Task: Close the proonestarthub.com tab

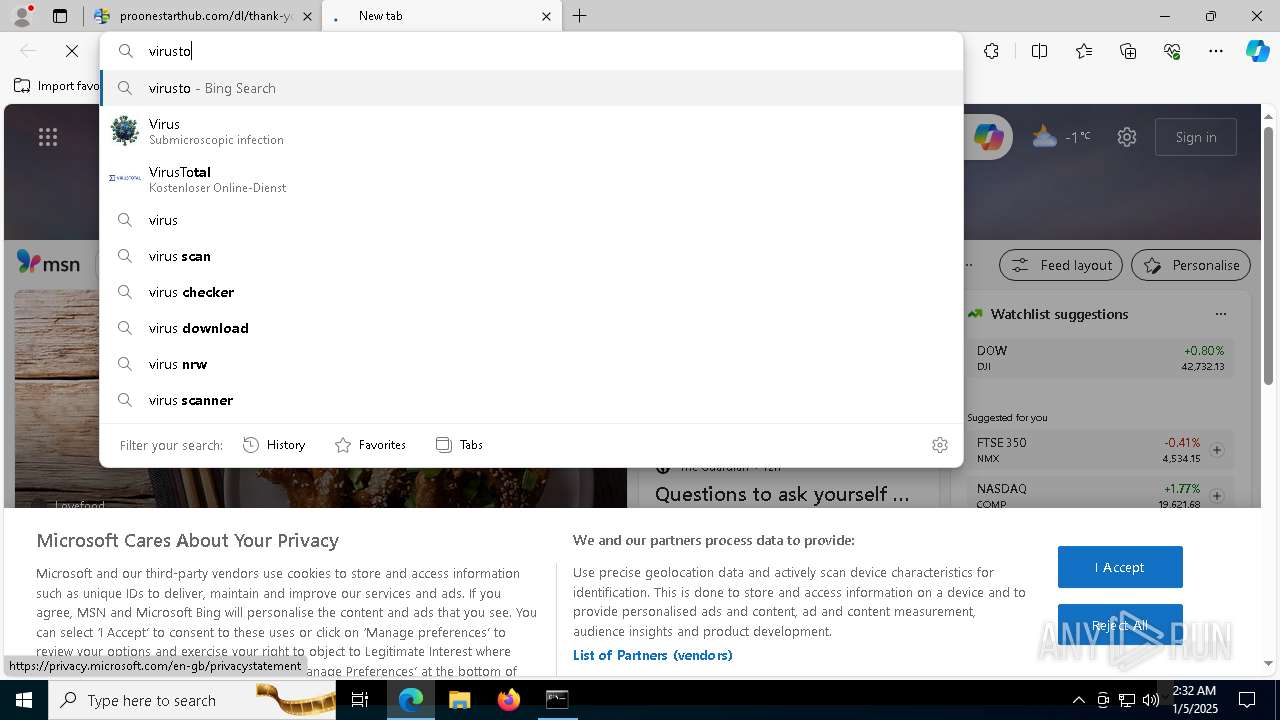Action: point(307,16)
